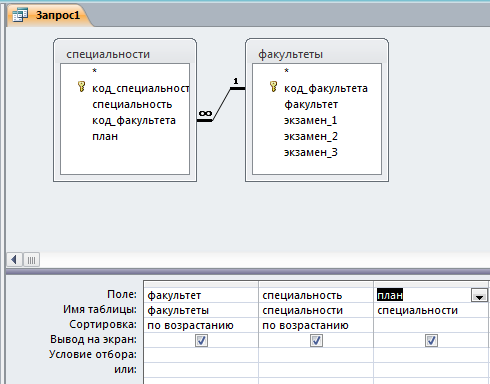Click Условие отбора cell for план column
The width and height of the screenshot is (490, 384).
(432, 355)
